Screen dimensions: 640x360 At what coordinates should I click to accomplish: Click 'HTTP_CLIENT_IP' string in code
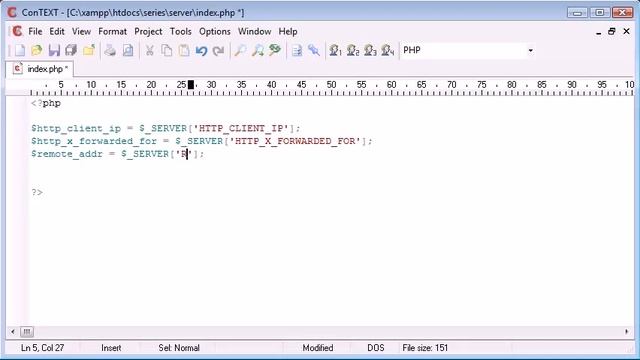pyautogui.click(x=241, y=129)
